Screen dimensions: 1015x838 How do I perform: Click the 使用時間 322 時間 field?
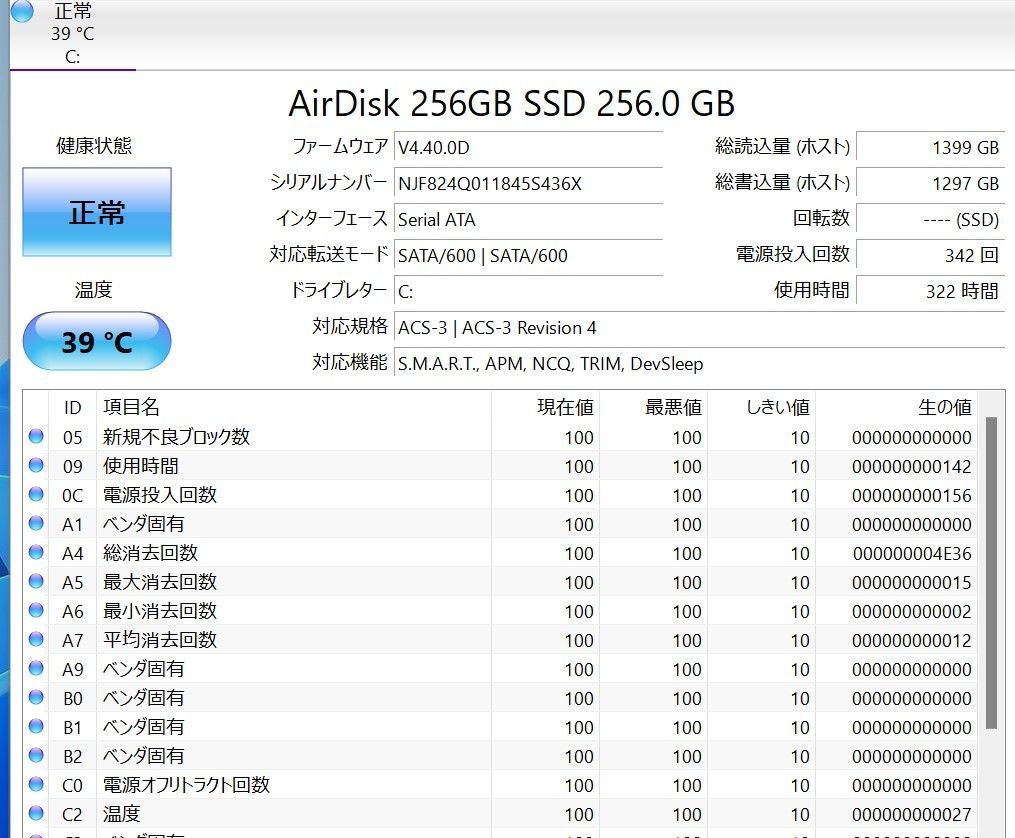930,291
